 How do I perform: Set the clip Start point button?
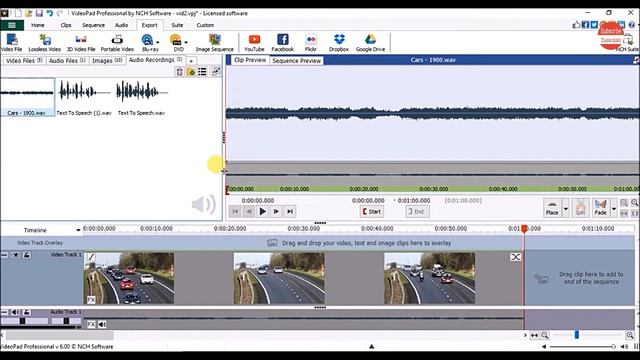point(371,211)
